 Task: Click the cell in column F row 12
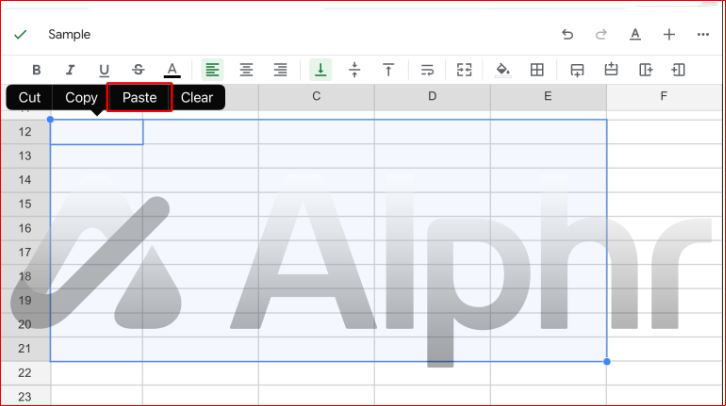[664, 132]
